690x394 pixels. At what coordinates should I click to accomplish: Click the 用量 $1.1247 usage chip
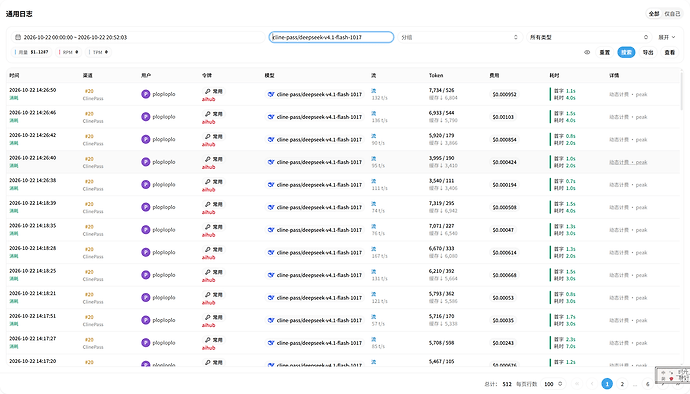tap(32, 52)
